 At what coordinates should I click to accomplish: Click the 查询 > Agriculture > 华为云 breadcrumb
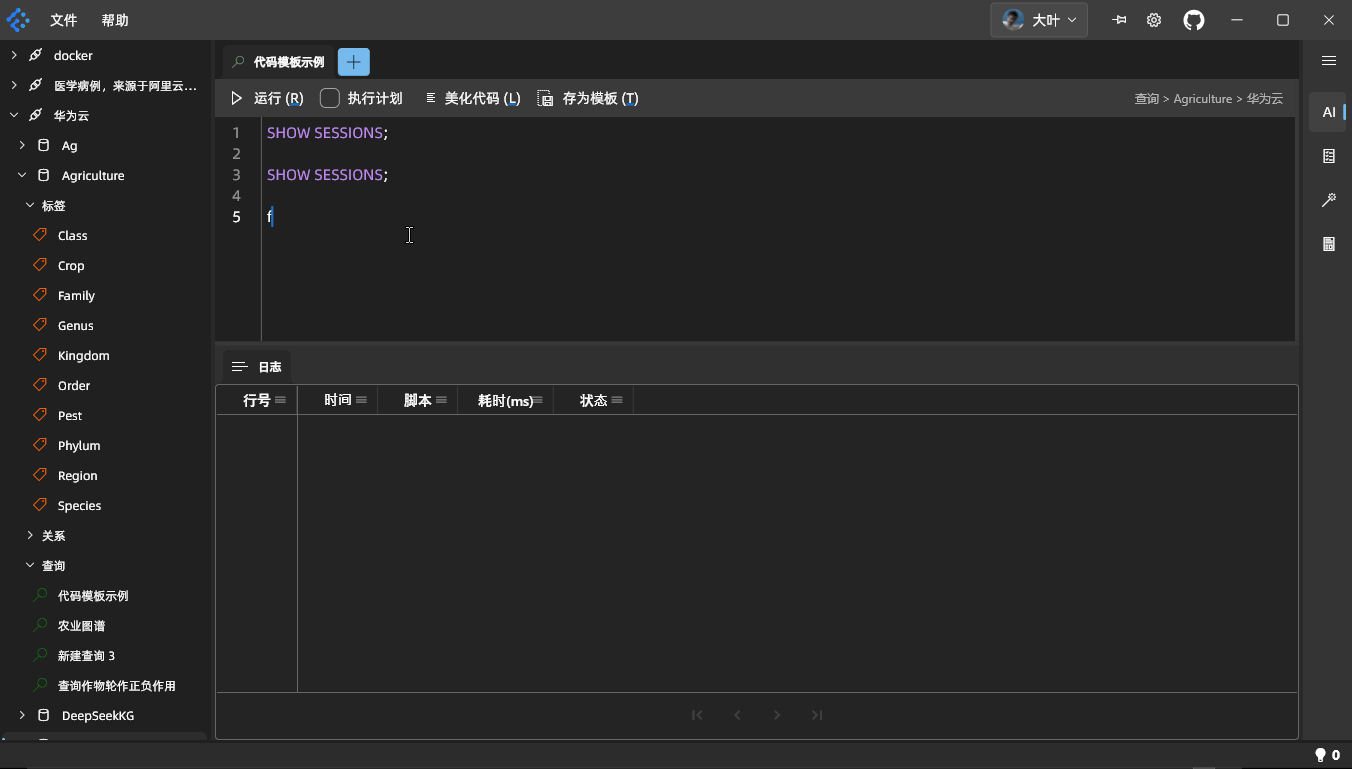click(1208, 99)
